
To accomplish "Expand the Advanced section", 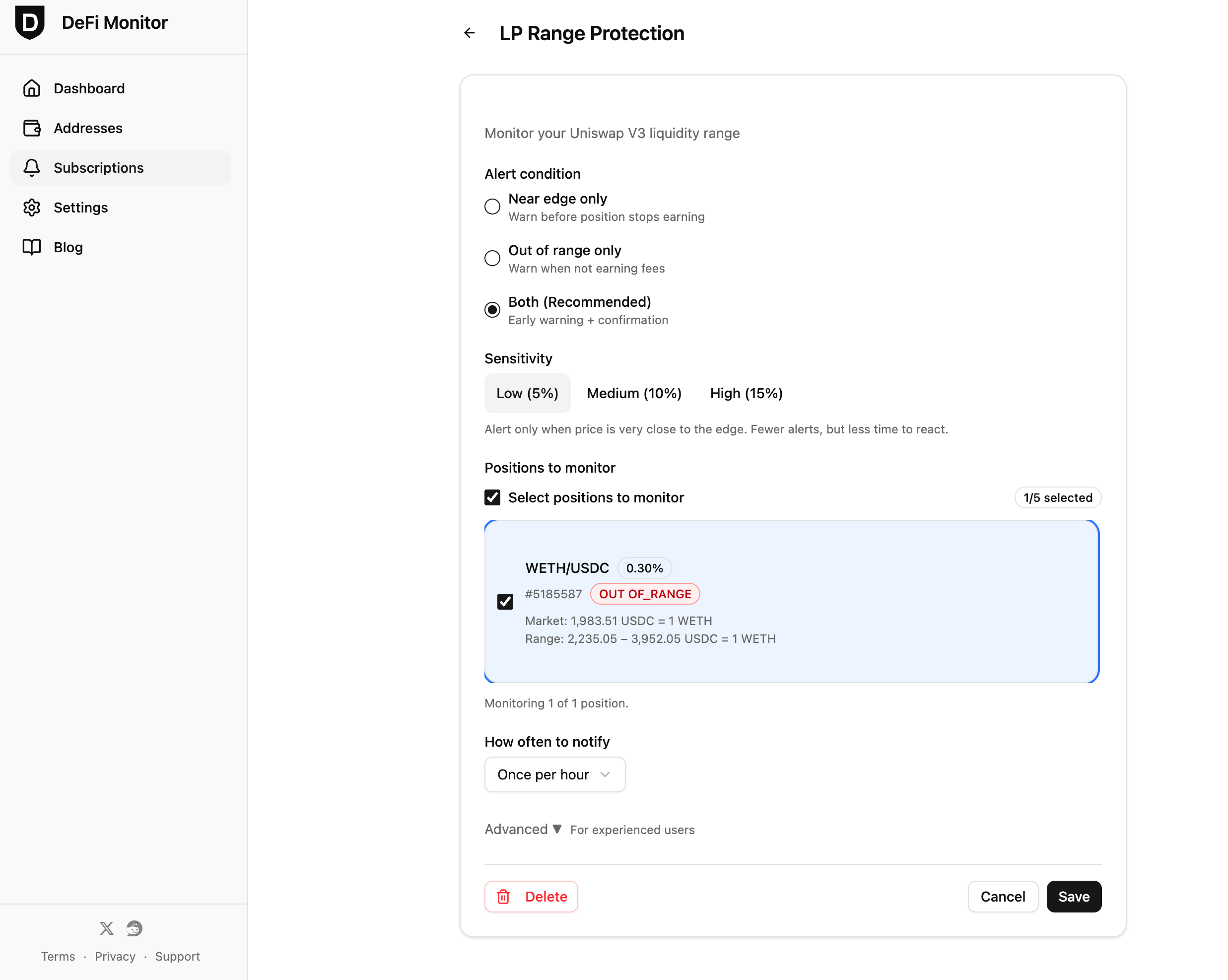I will [524, 830].
